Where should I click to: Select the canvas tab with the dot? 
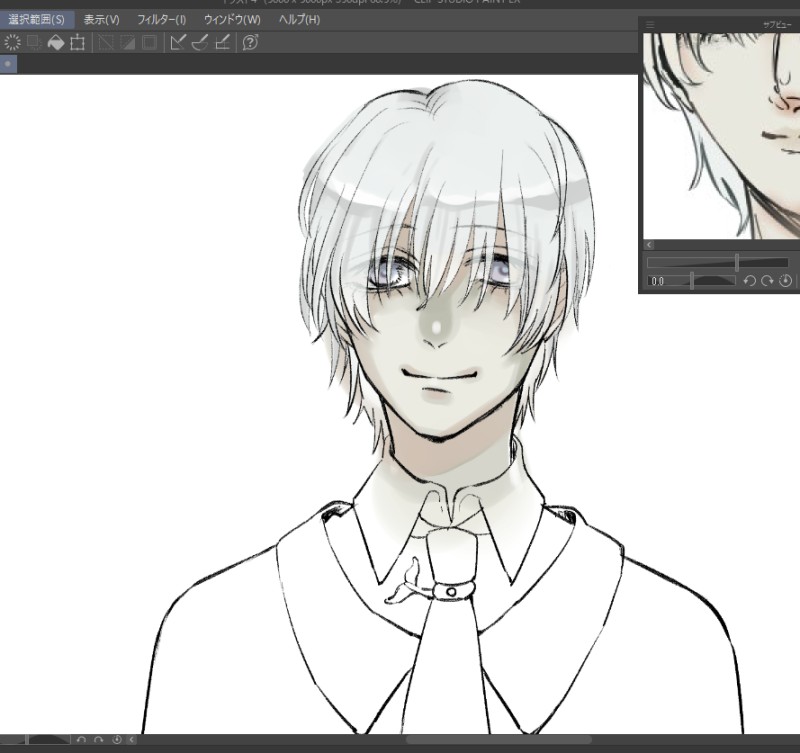8,64
